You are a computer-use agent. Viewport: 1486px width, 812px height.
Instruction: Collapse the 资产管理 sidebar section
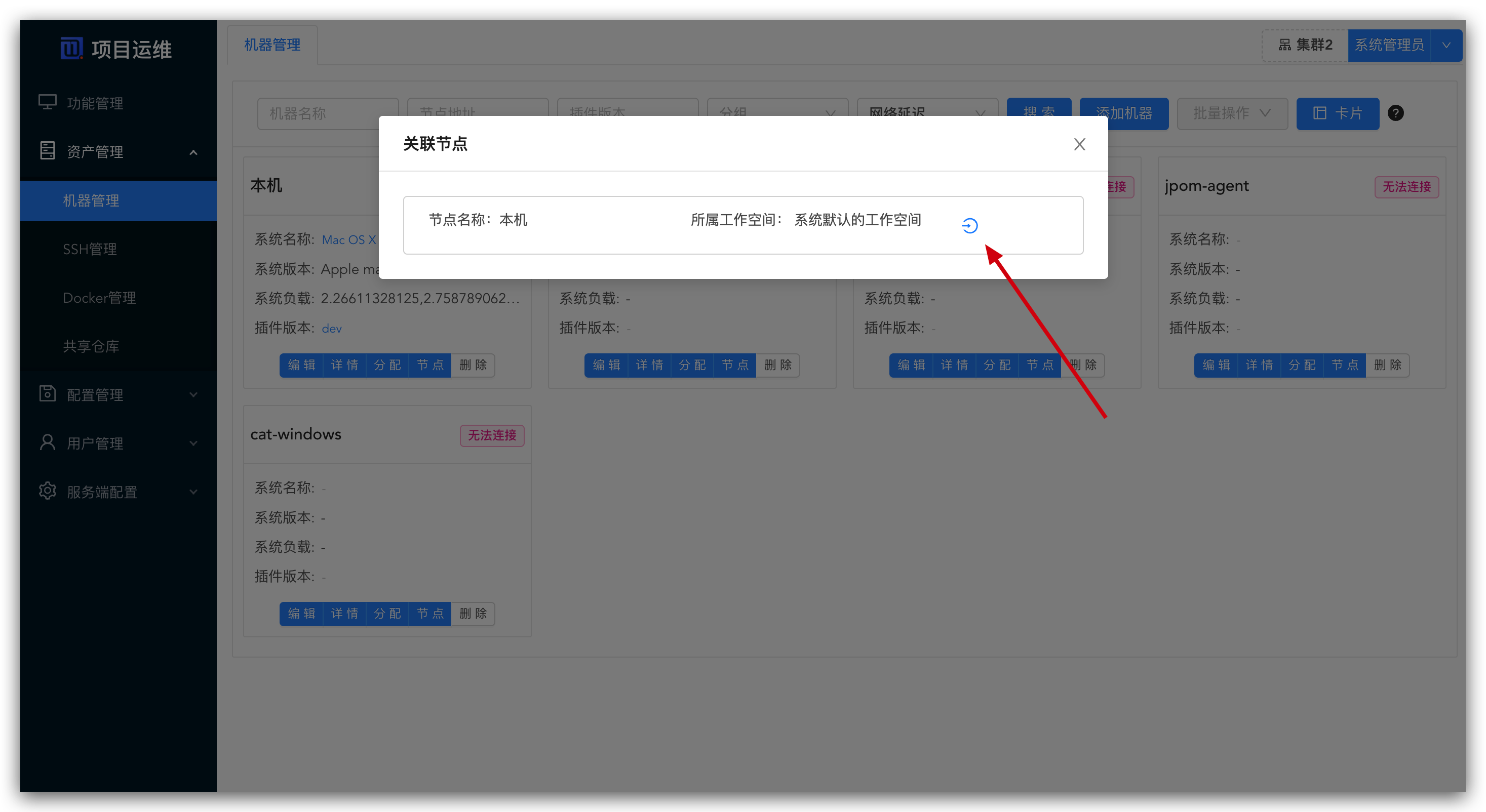coord(193,152)
